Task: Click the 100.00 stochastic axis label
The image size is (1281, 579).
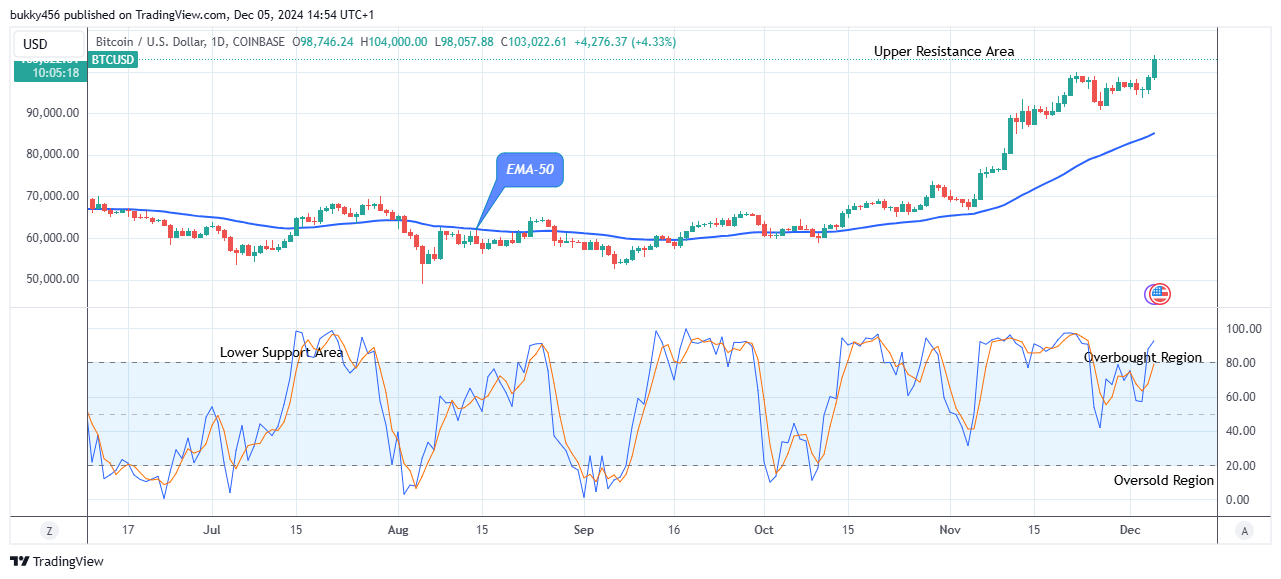Action: (1242, 328)
